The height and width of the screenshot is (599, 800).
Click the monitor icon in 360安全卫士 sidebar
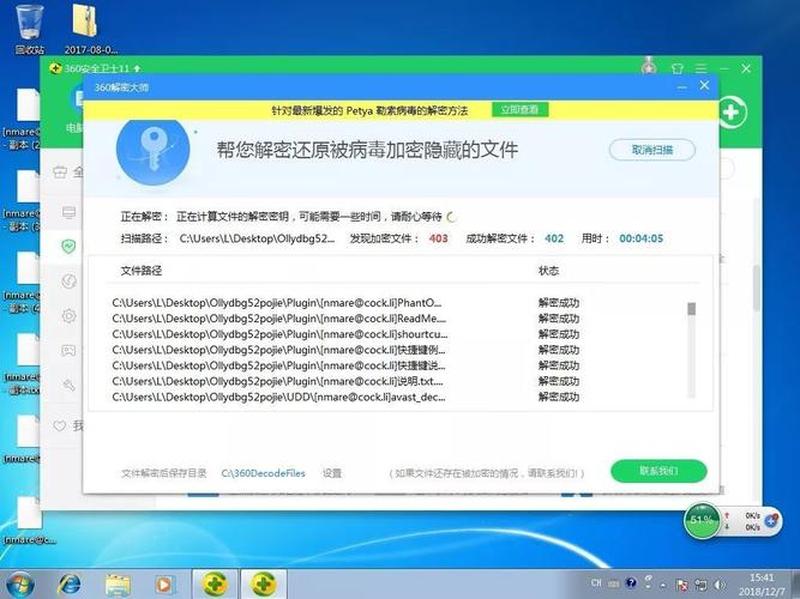pyautogui.click(x=68, y=212)
